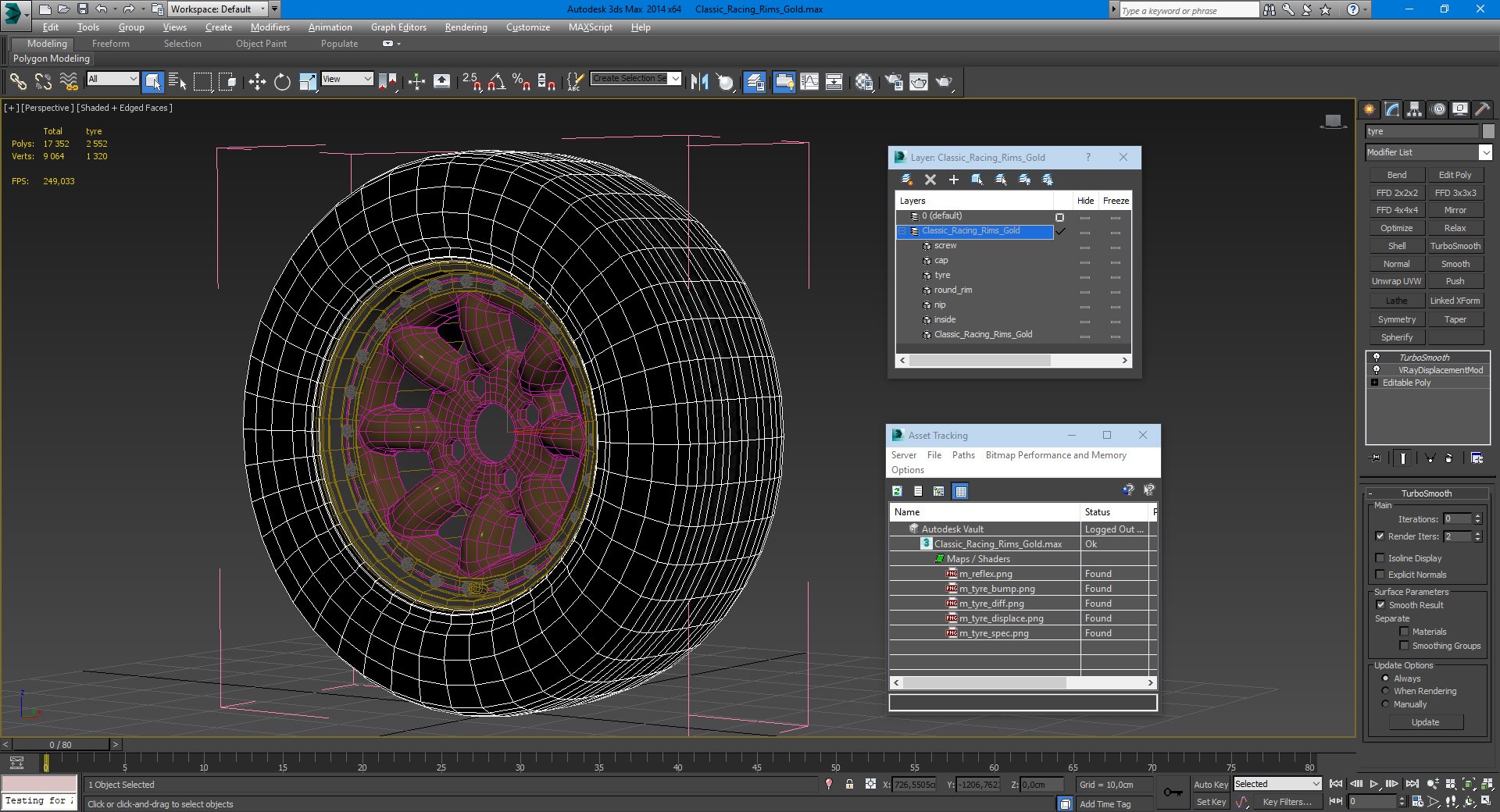Click the Select and Move tool
This screenshot has height=812, width=1500.
pos(257,82)
